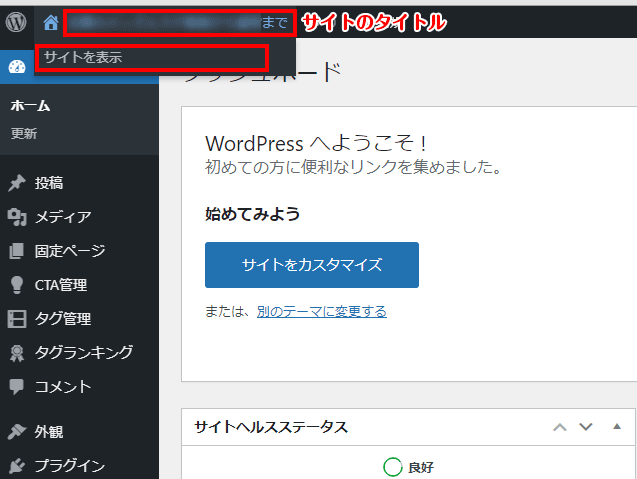The image size is (637, 479).
Task: Click the award ribbon icon beside タグランキング
Action: coord(17,353)
